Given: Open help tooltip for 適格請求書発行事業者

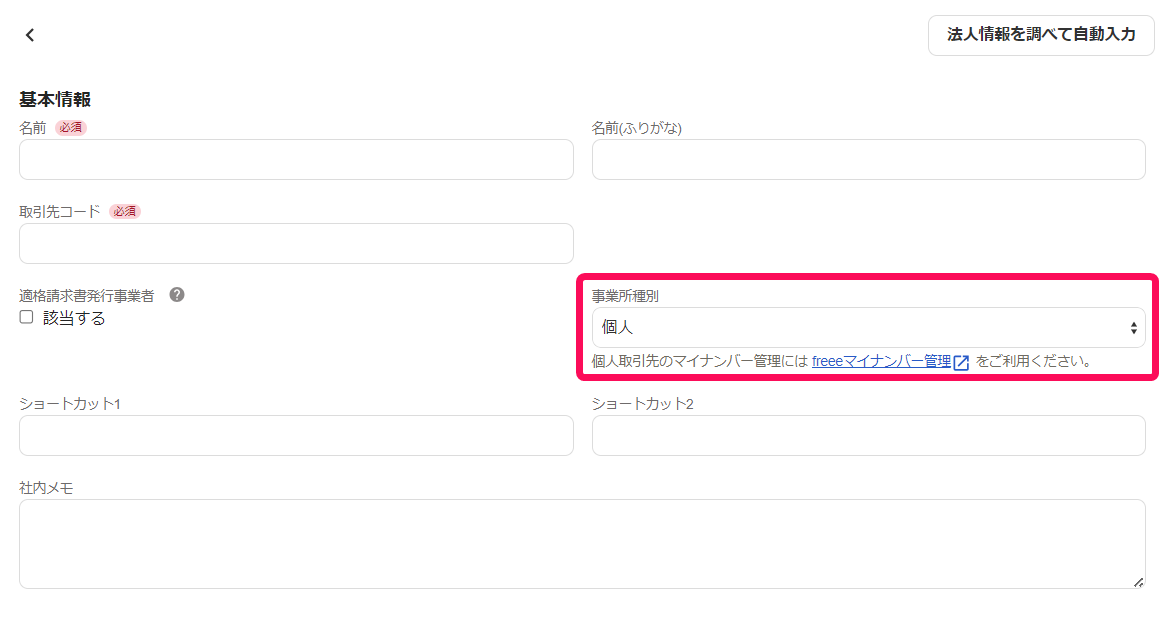Looking at the screenshot, I should (177, 294).
